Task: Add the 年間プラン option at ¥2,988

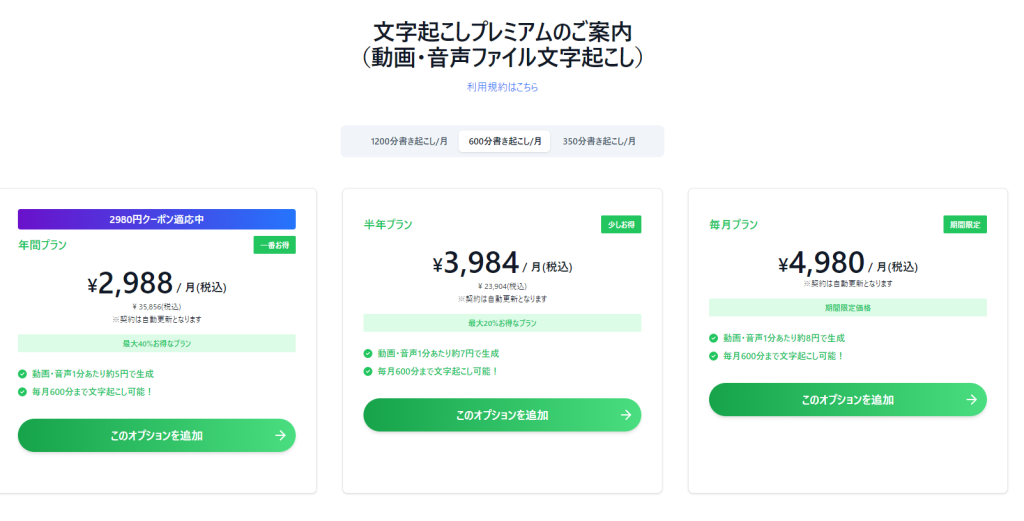Action: point(156,435)
